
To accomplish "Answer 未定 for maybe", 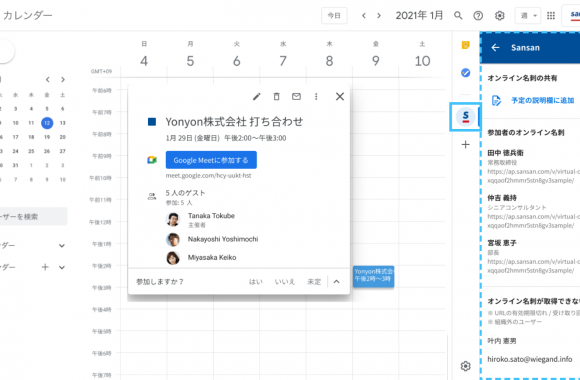I will pyautogui.click(x=314, y=282).
